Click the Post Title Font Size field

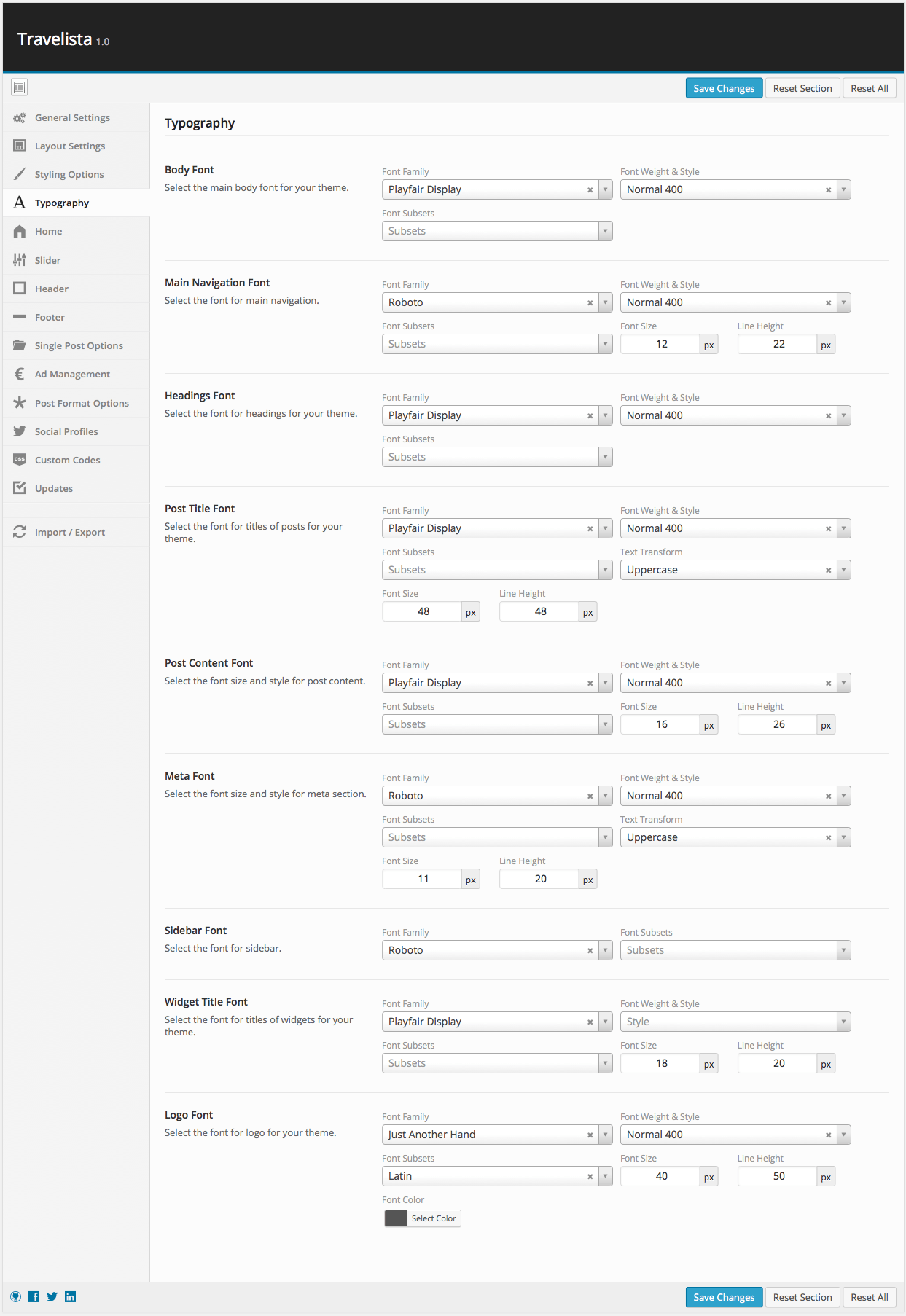tap(423, 611)
